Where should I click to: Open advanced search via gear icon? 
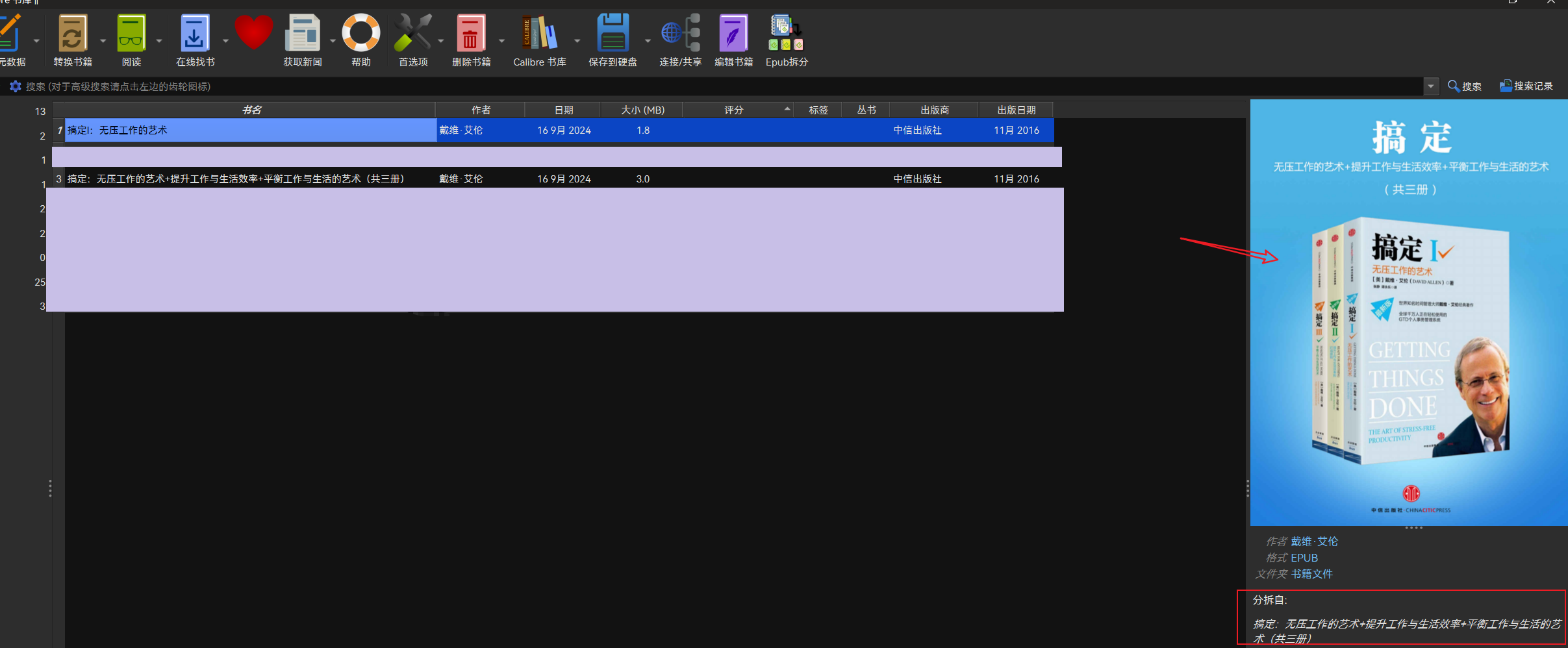point(16,86)
